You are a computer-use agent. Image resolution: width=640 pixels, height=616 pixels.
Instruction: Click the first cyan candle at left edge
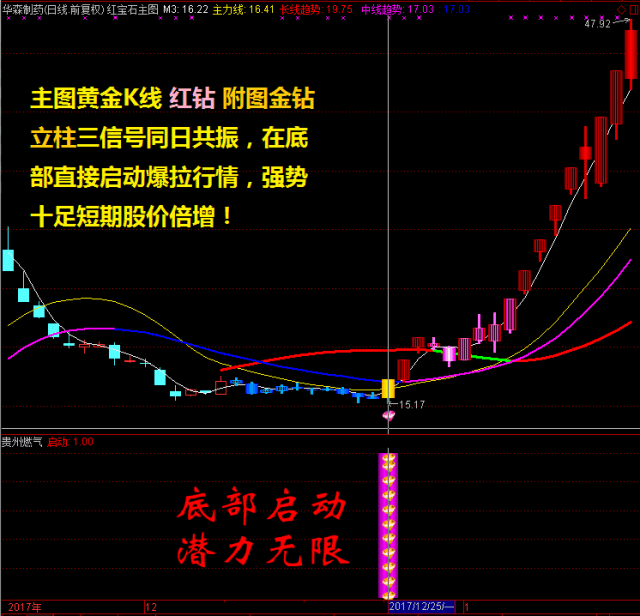(x=8, y=260)
